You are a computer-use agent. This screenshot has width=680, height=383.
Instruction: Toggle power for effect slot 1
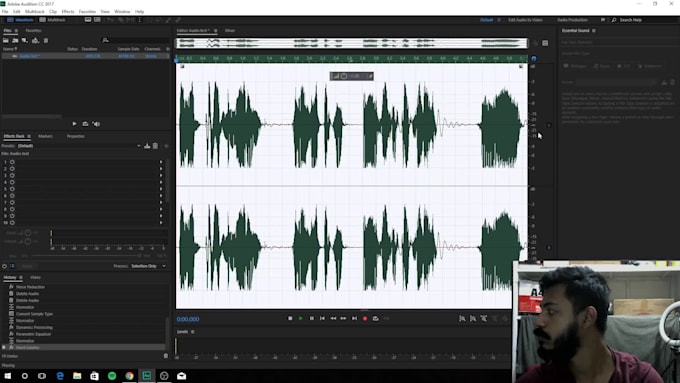click(x=12, y=162)
